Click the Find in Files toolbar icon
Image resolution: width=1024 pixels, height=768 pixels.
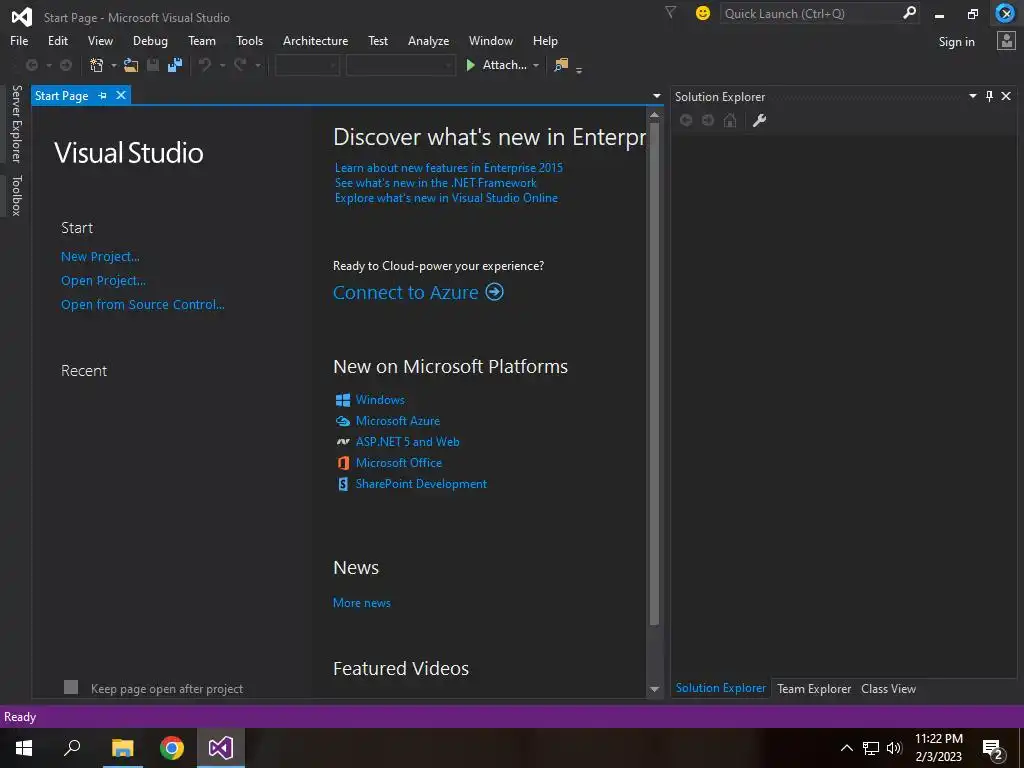pyautogui.click(x=561, y=65)
